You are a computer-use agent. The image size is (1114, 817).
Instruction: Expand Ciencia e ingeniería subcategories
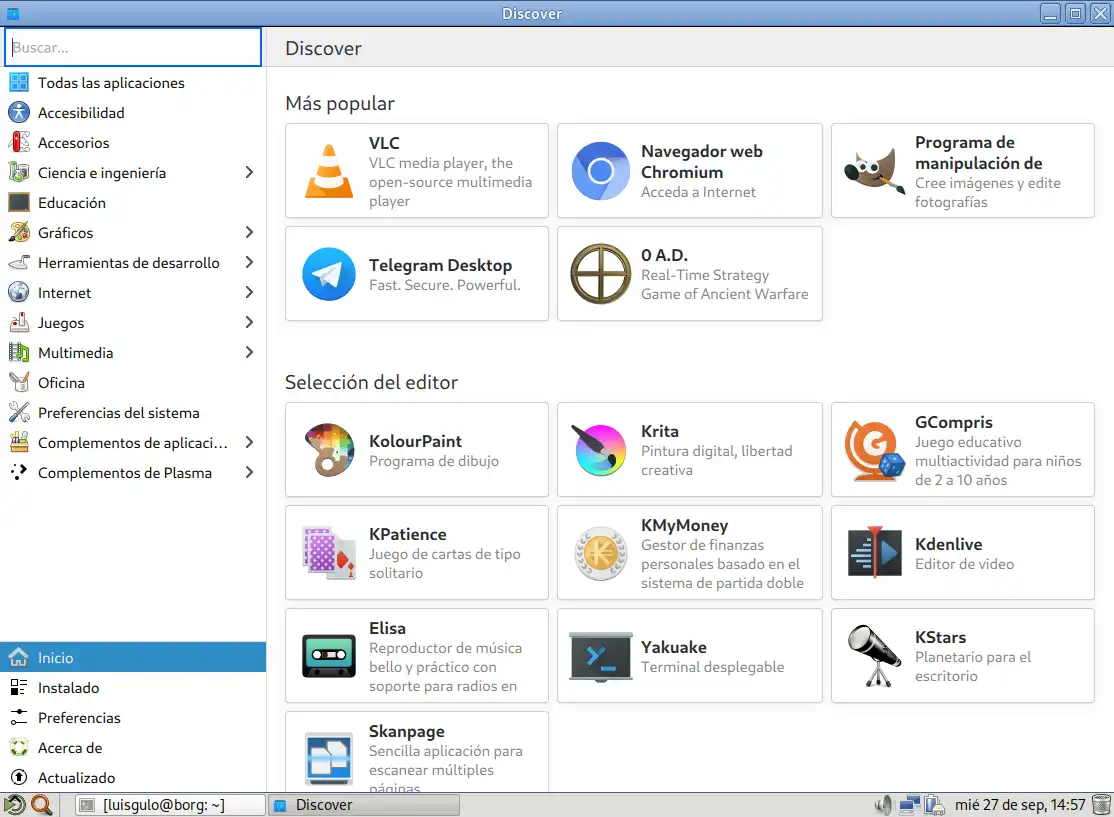[x=249, y=173]
